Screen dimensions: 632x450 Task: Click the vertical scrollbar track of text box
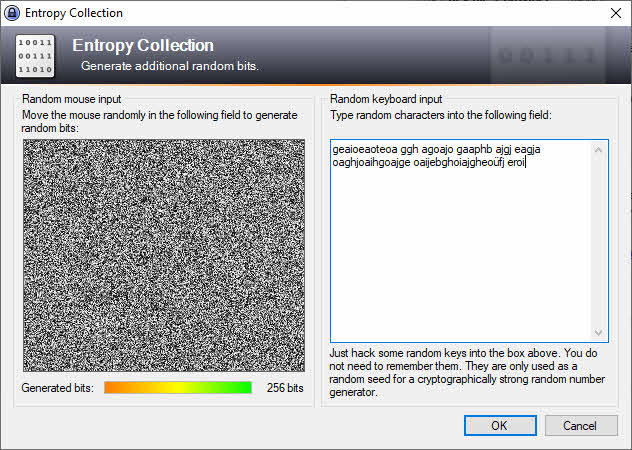point(599,240)
